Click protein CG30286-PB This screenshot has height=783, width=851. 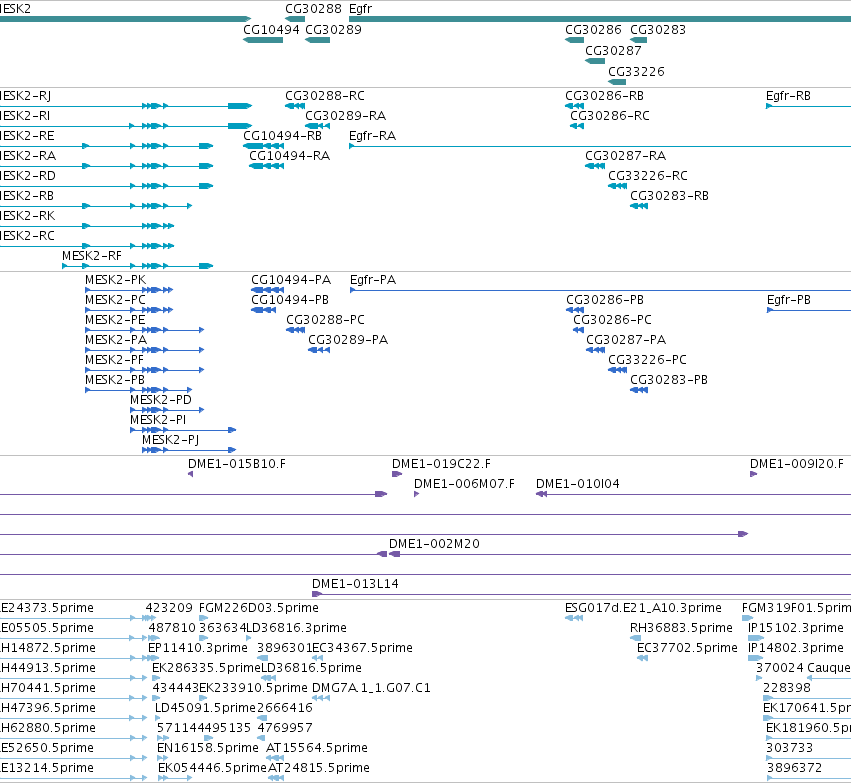coord(605,300)
